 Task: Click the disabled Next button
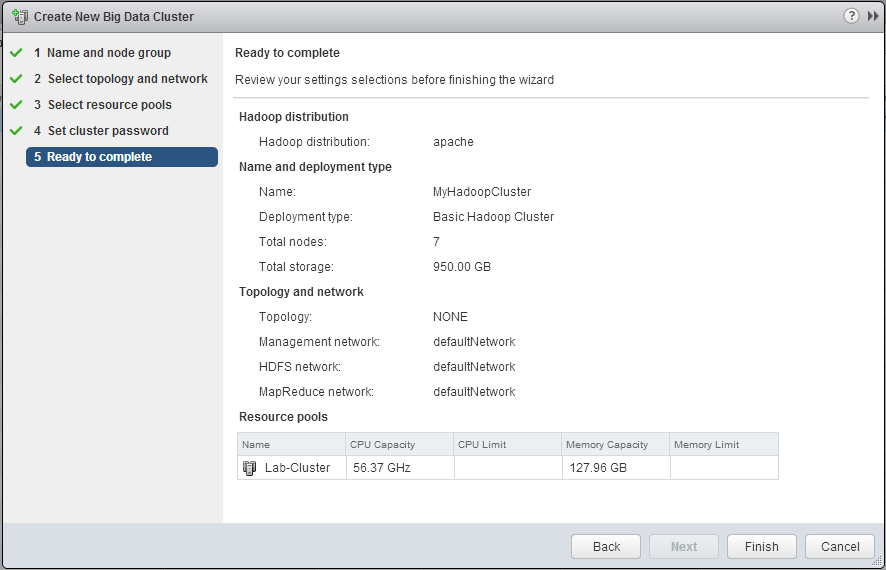tap(684, 546)
